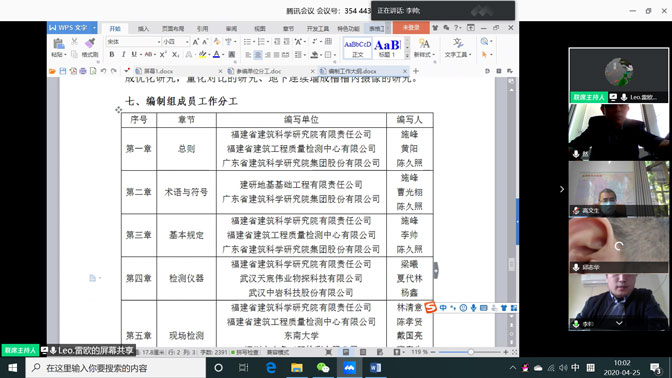Screen dimensions: 672x378
Task: Open the Text Tools dropdown
Action: pos(457,54)
